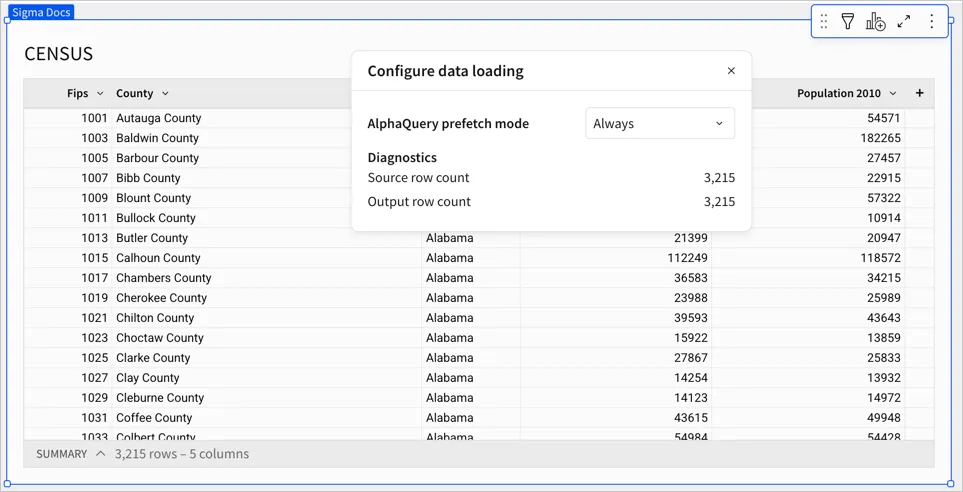Screen dimensions: 963x492
Task: Add a column with the plus icon
Action: pos(919,93)
